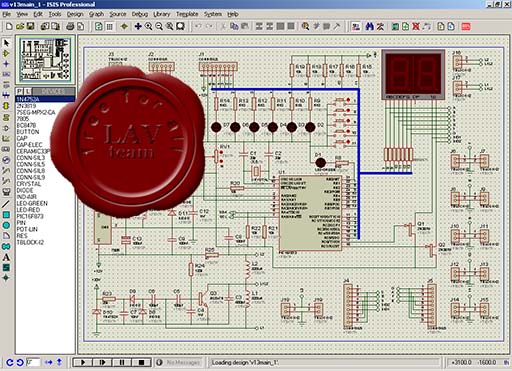Select the 2D box graphics tool

6,215
